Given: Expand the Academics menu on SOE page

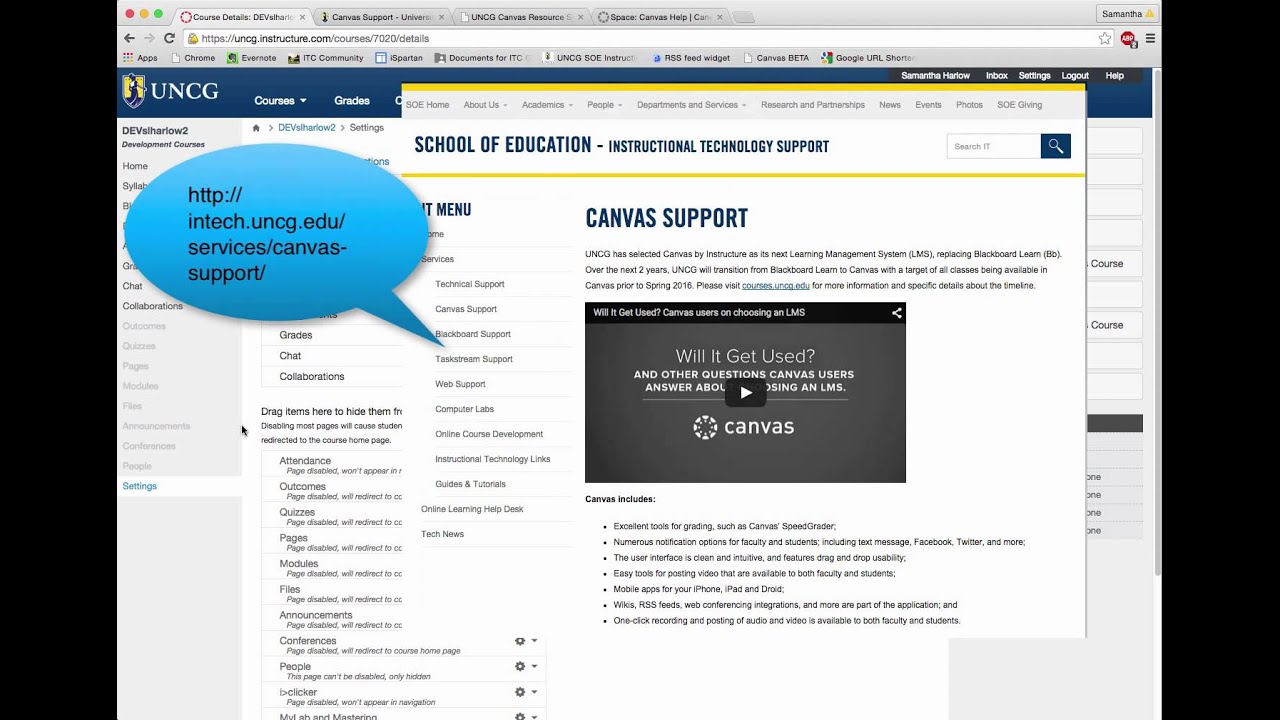Looking at the screenshot, I should pyautogui.click(x=547, y=105).
